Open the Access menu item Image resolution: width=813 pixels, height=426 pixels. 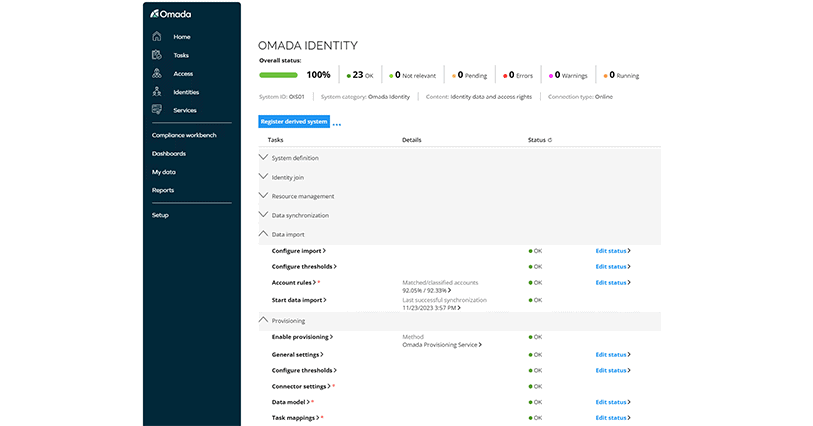(x=183, y=74)
